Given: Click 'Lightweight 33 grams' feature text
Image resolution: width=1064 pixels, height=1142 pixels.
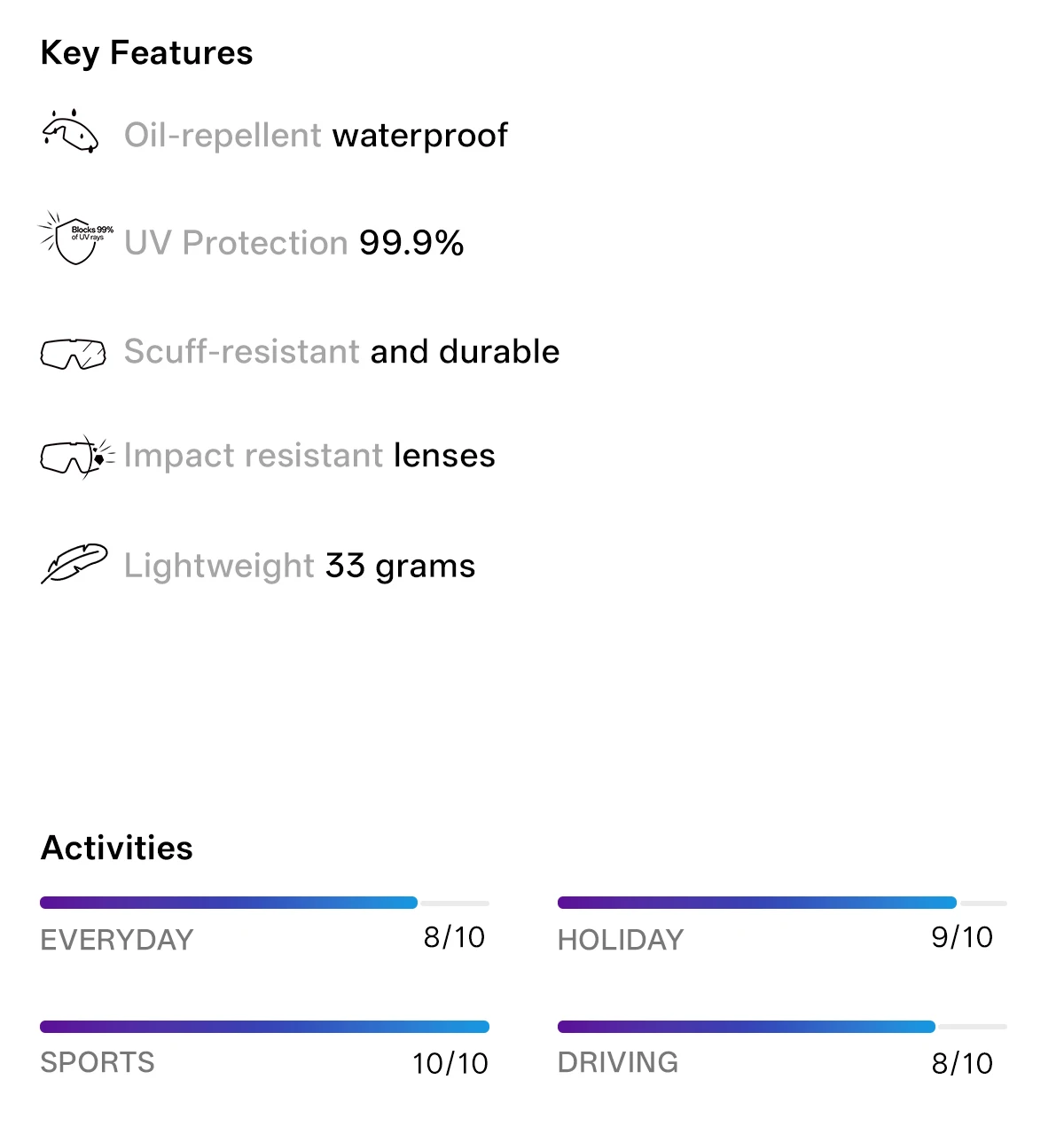Looking at the screenshot, I should tap(300, 566).
